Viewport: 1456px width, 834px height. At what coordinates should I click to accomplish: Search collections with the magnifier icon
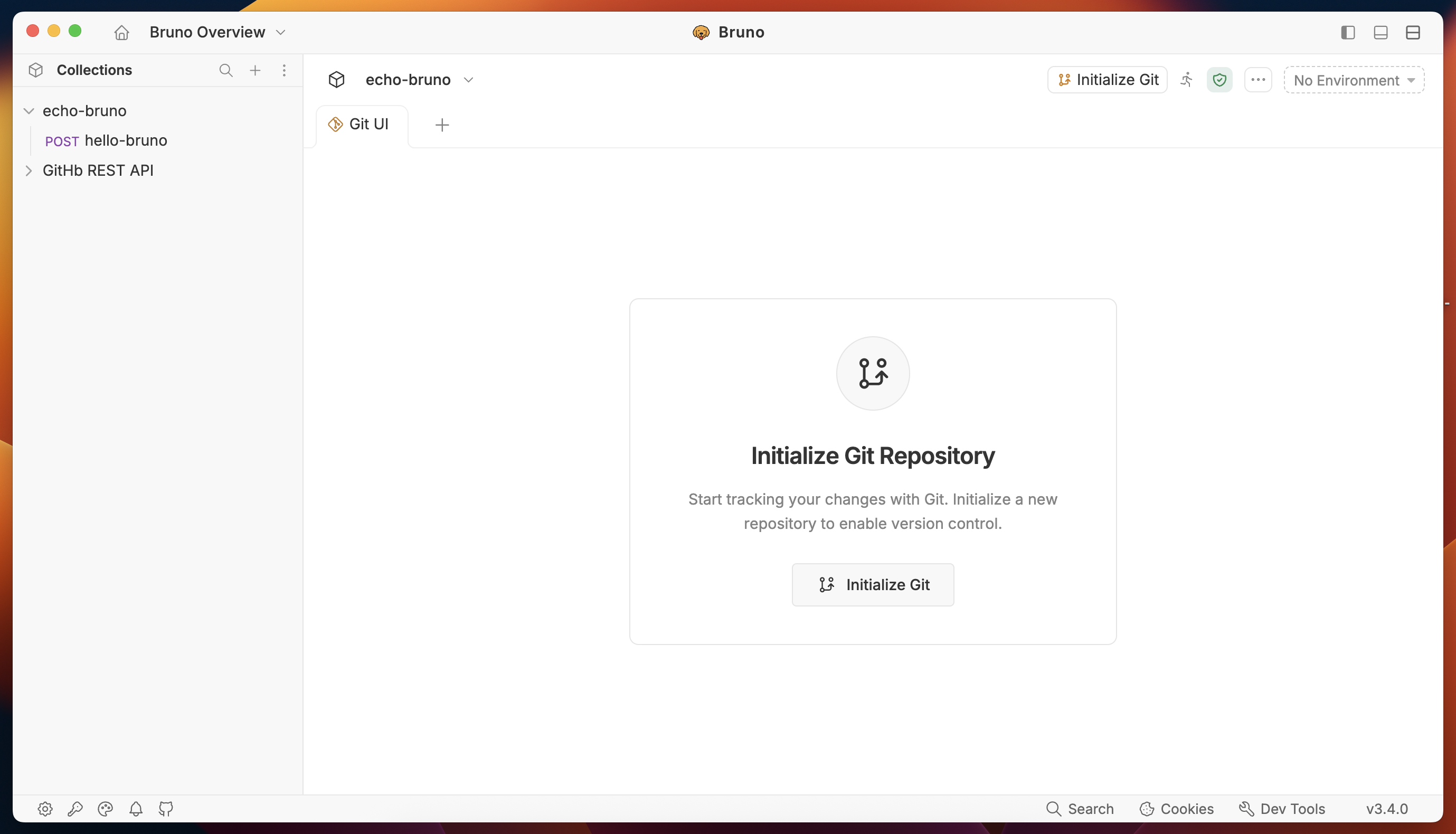[225, 70]
